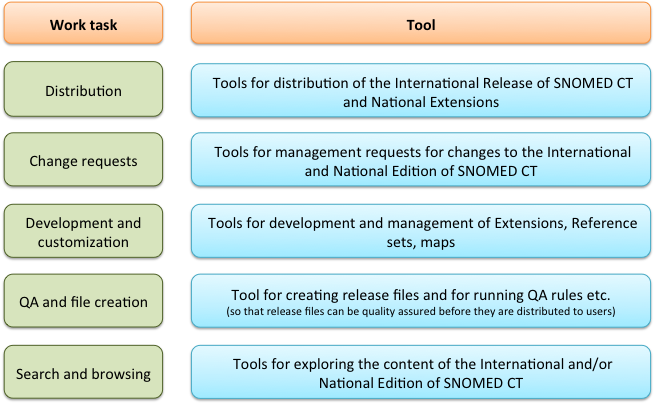This screenshot has height=404, width=655.
Task: Click 'and National Edition of SNOMED CT' line
Action: tap(422, 171)
